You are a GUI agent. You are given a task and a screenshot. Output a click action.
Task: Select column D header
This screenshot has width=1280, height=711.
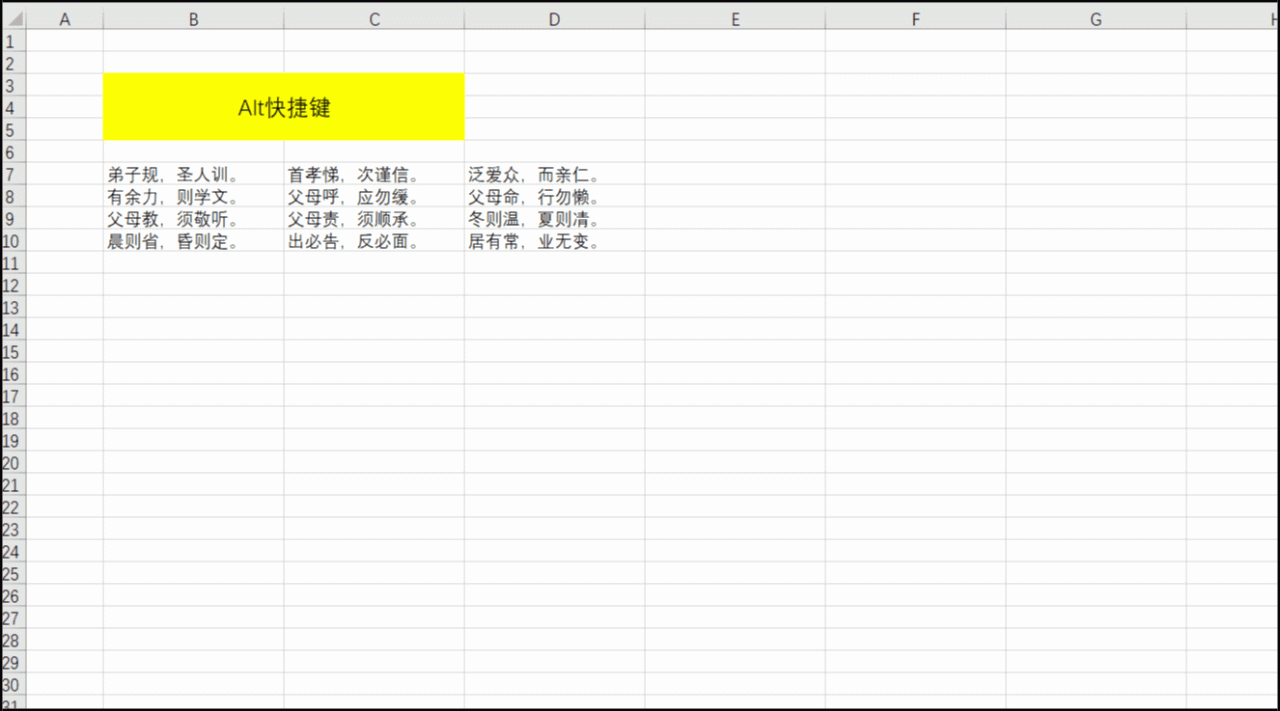coord(554,20)
